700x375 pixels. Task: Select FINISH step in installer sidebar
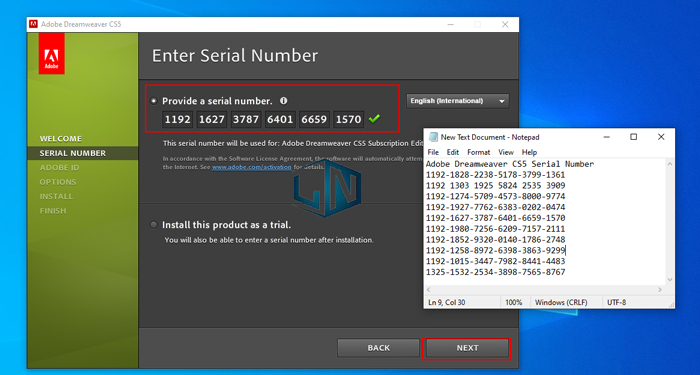[53, 210]
